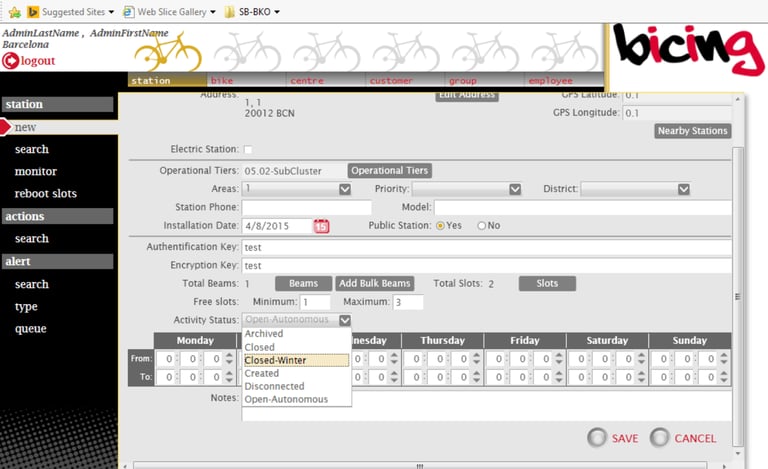Select Public Station Yes radio button
Screen dimensions: 768x469
tap(440, 226)
